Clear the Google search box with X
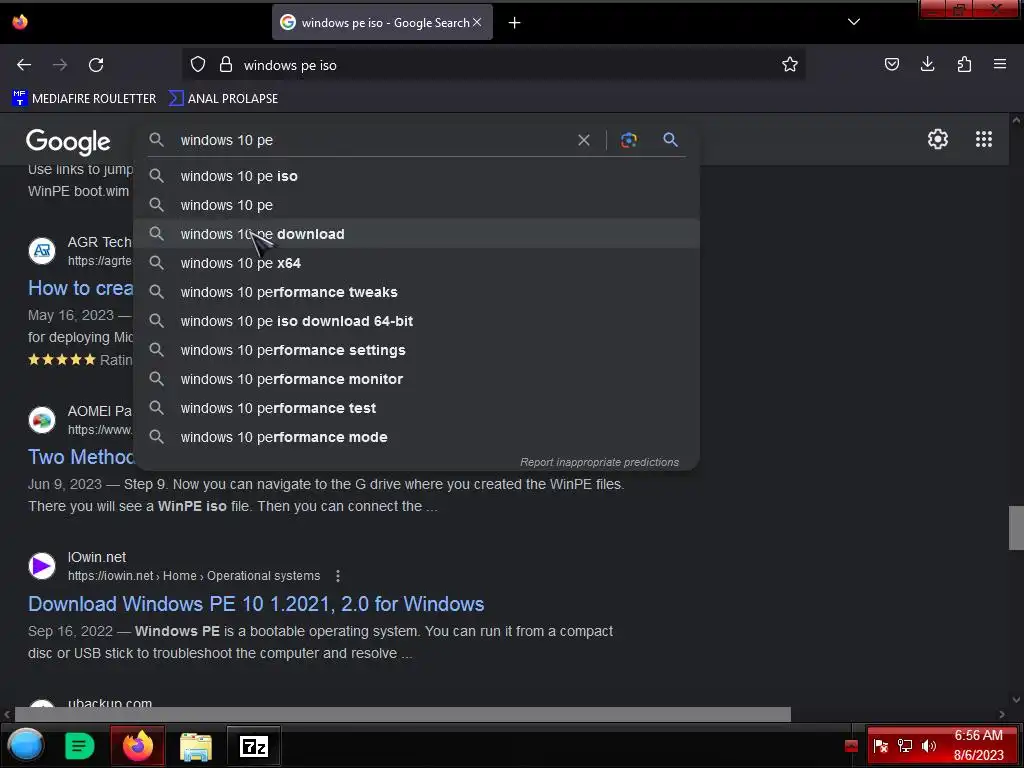 point(584,140)
